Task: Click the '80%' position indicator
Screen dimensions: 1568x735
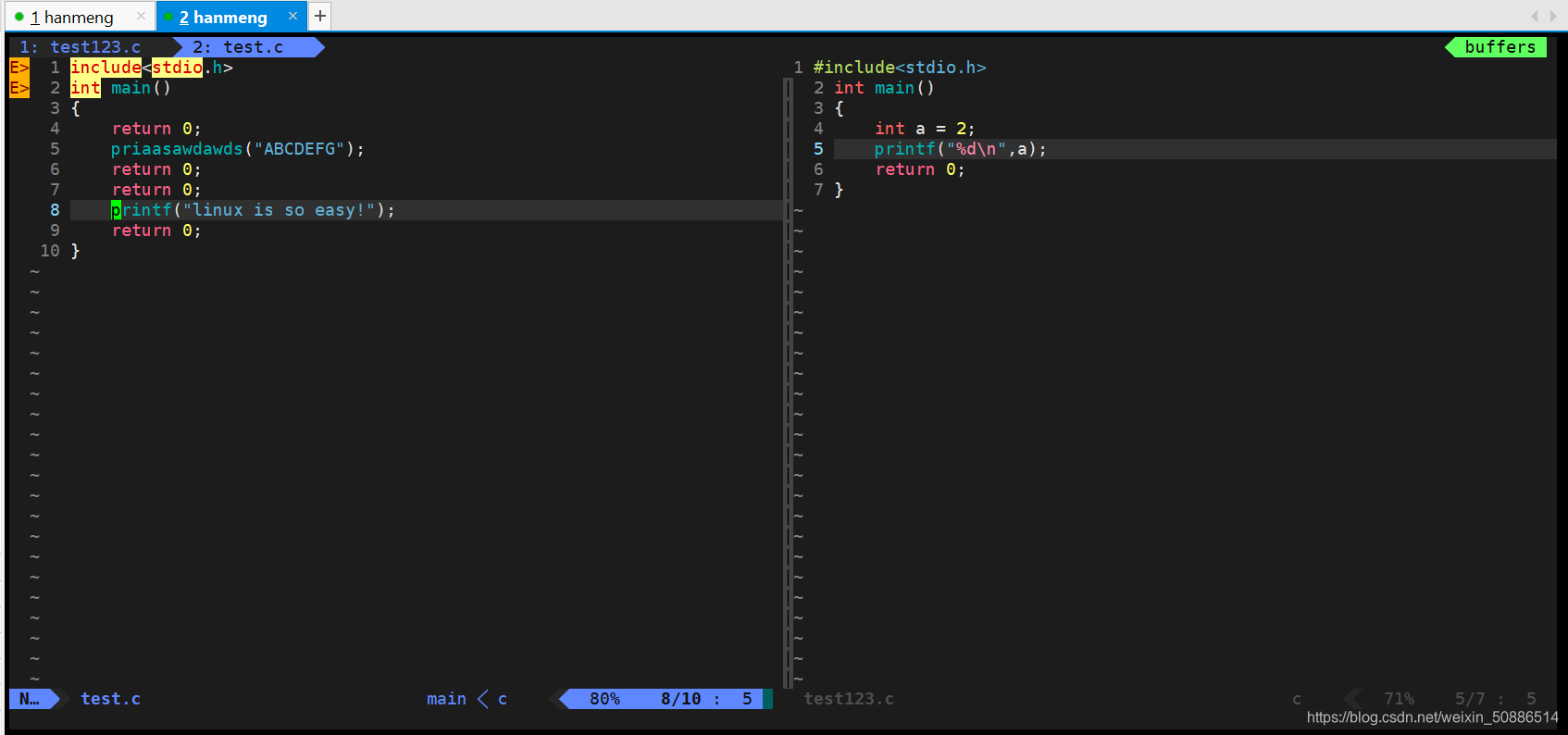Action: [604, 699]
